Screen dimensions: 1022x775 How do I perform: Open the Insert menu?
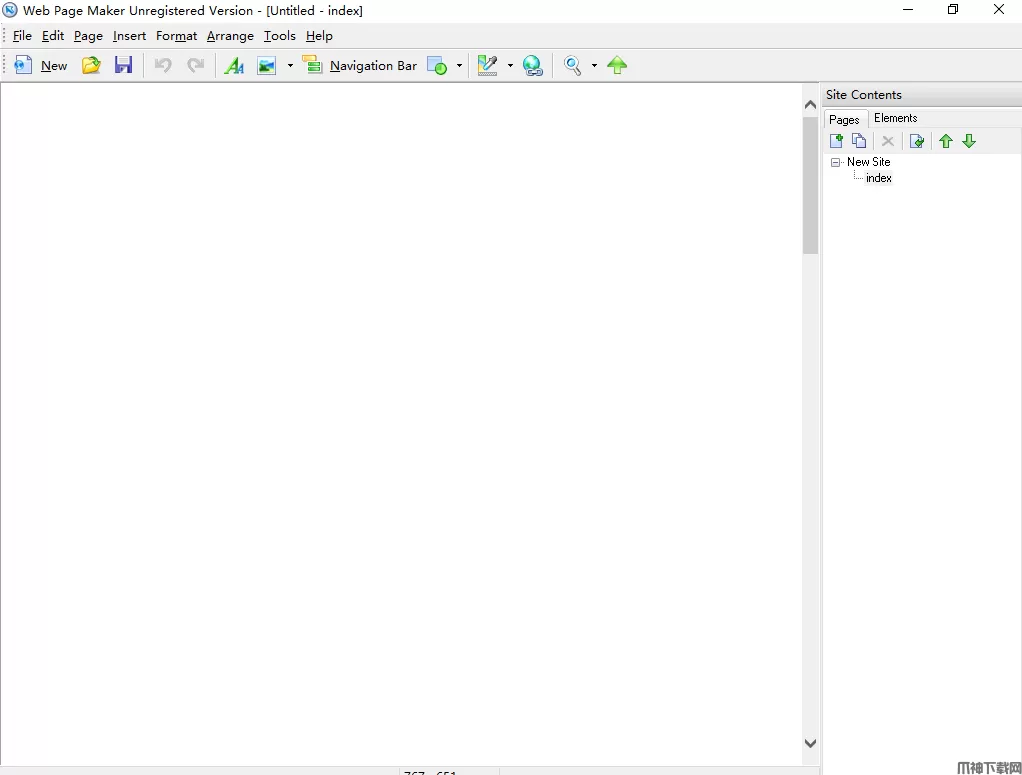click(x=129, y=36)
